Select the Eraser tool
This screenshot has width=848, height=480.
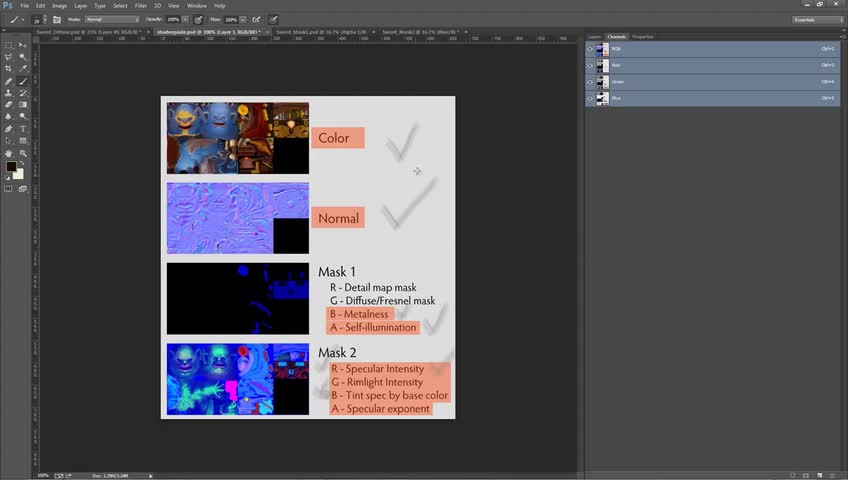[x=8, y=105]
